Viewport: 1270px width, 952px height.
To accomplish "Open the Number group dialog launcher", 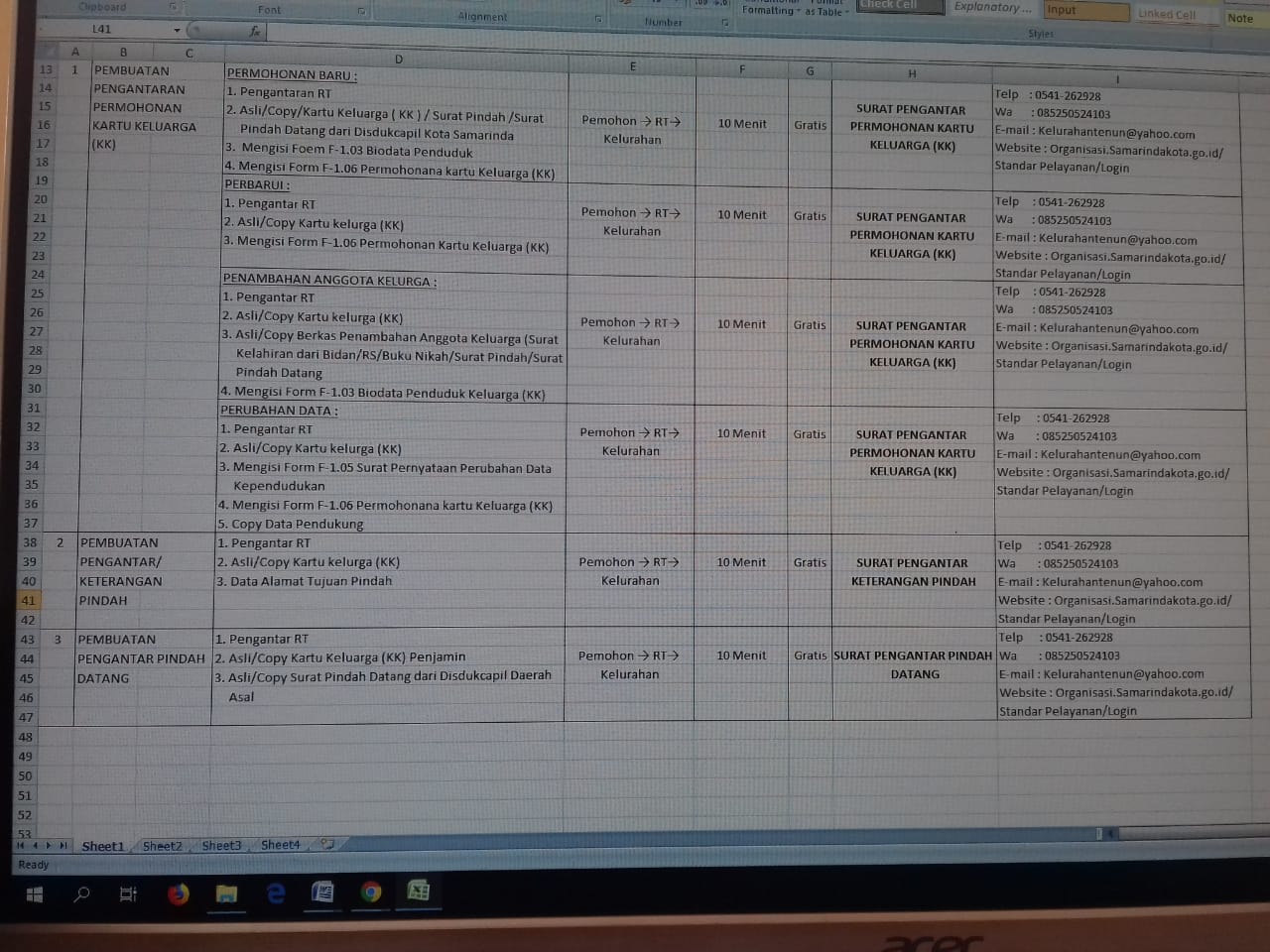I will click(725, 22).
